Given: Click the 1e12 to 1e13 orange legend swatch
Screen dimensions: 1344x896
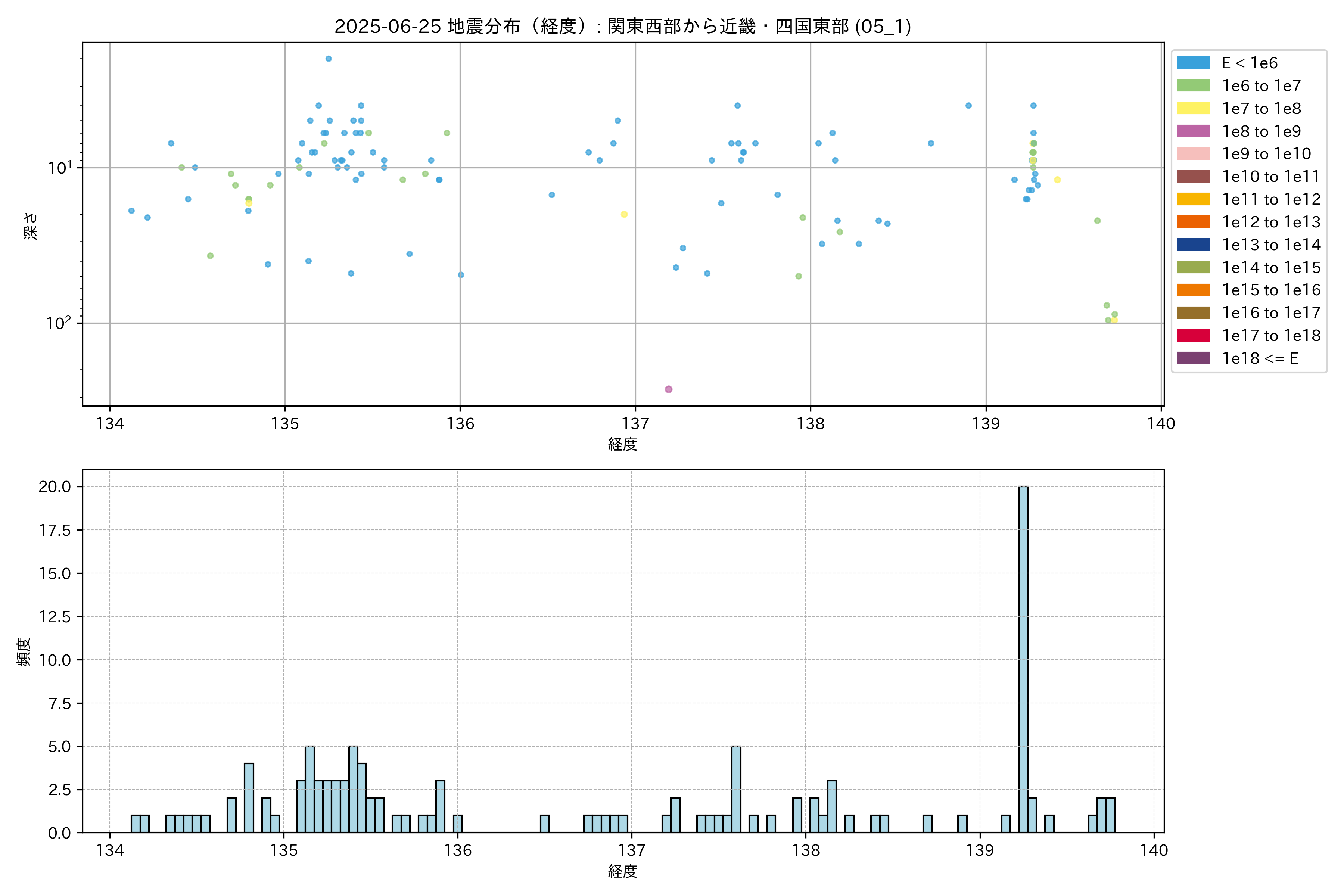Looking at the screenshot, I should [1193, 222].
